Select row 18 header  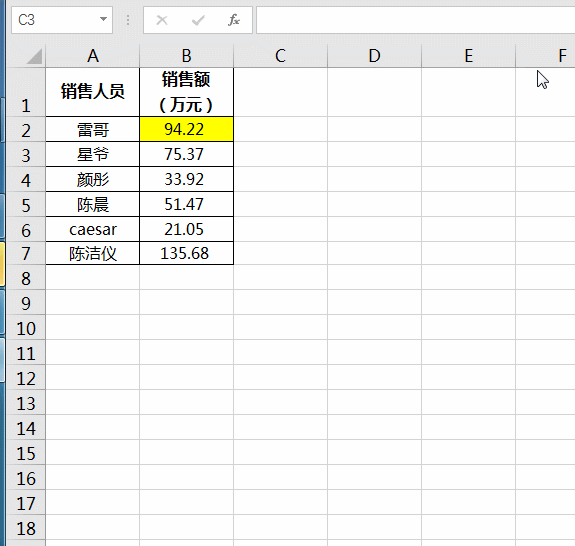[26, 527]
